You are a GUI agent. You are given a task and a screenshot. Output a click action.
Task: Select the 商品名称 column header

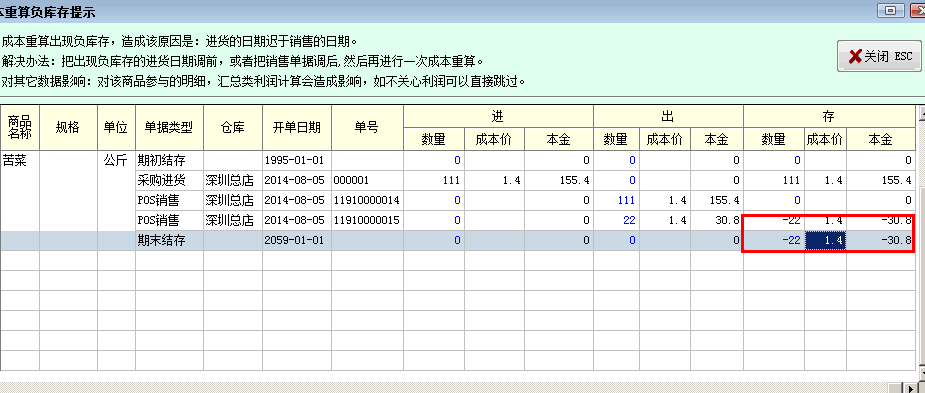pyautogui.click(x=20, y=127)
